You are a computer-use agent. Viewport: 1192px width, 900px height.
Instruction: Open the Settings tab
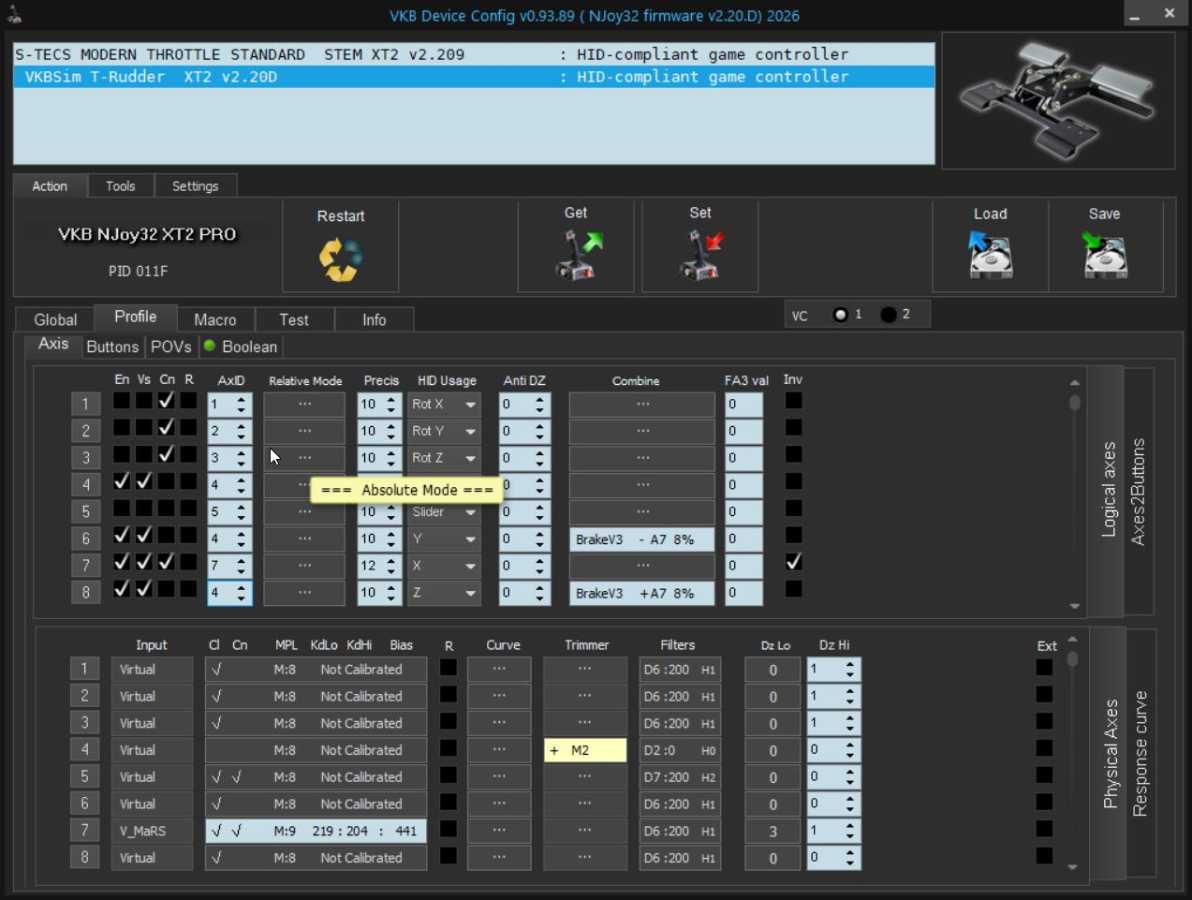[195, 186]
